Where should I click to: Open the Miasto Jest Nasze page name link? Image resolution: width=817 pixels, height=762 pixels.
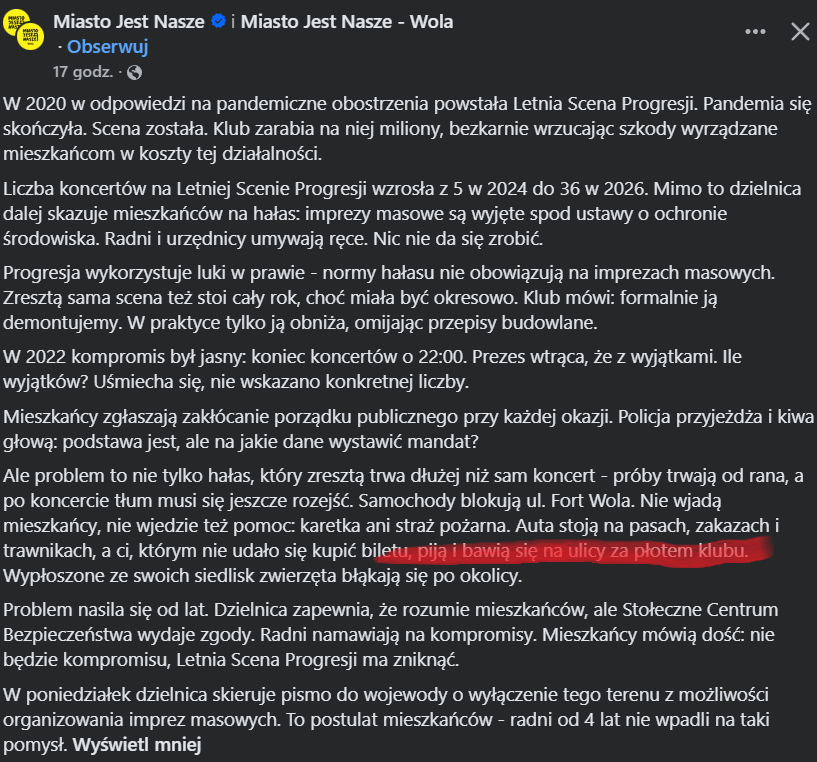tap(129, 21)
